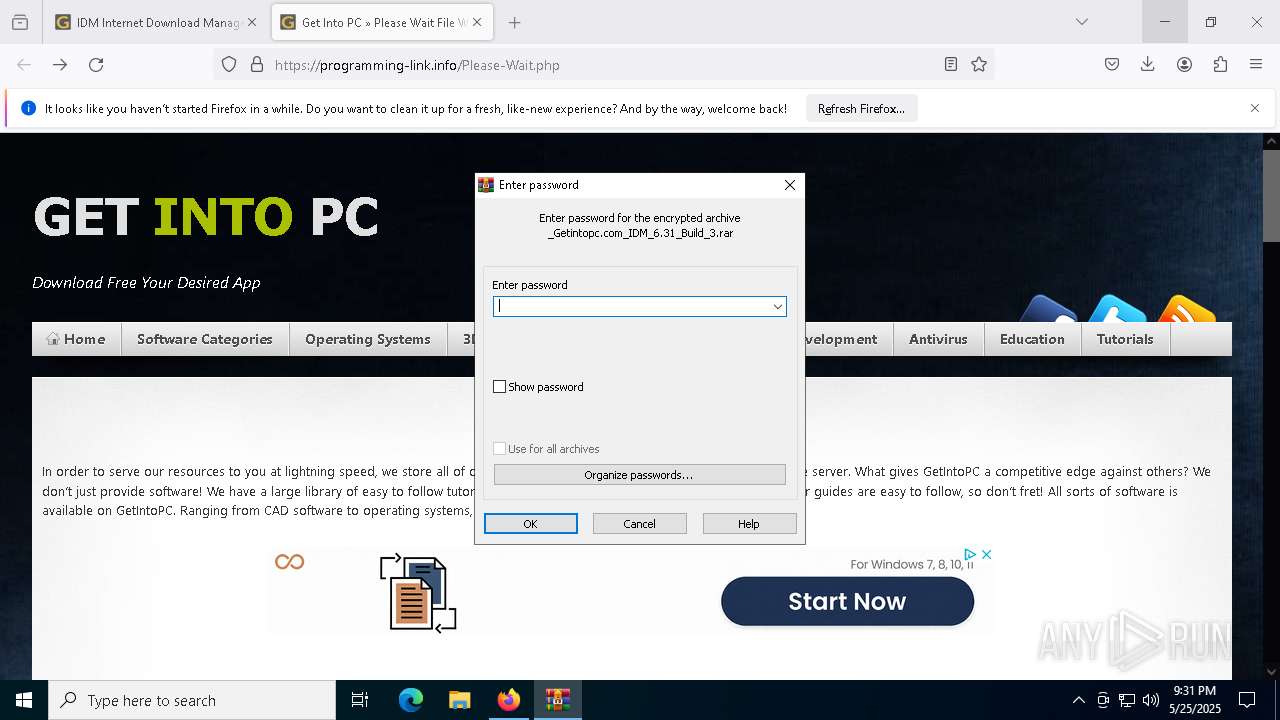Open Operating Systems menu item

(x=368, y=339)
